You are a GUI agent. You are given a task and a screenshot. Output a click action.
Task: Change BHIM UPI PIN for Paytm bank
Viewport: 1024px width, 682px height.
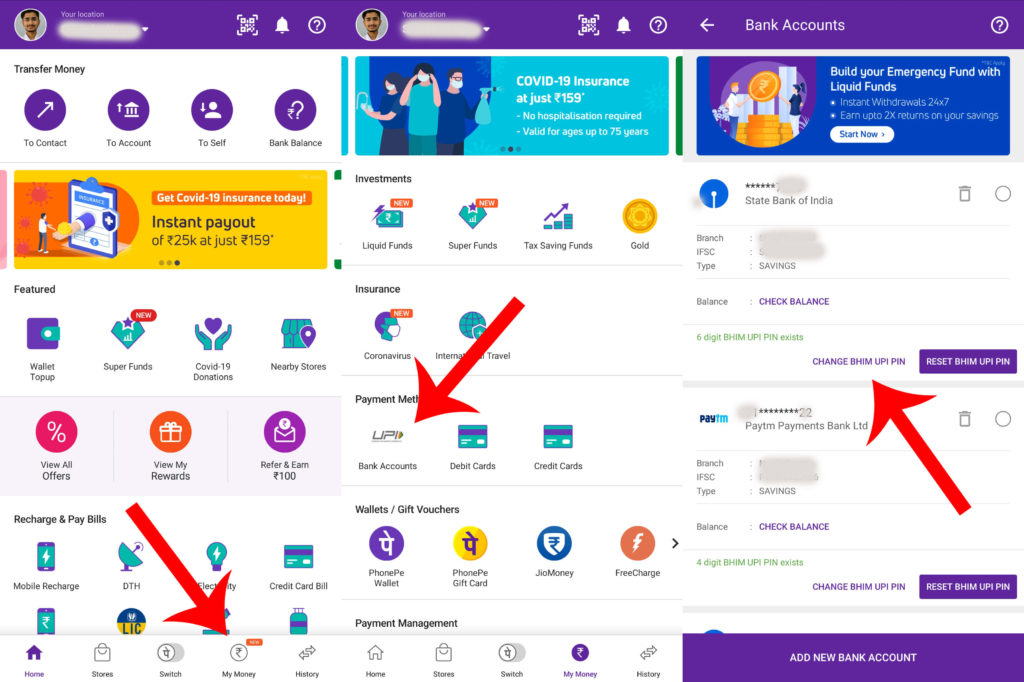coord(858,587)
